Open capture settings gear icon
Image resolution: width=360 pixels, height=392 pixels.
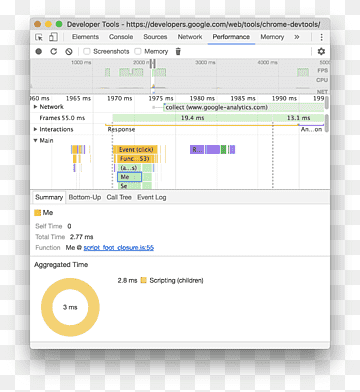click(321, 51)
